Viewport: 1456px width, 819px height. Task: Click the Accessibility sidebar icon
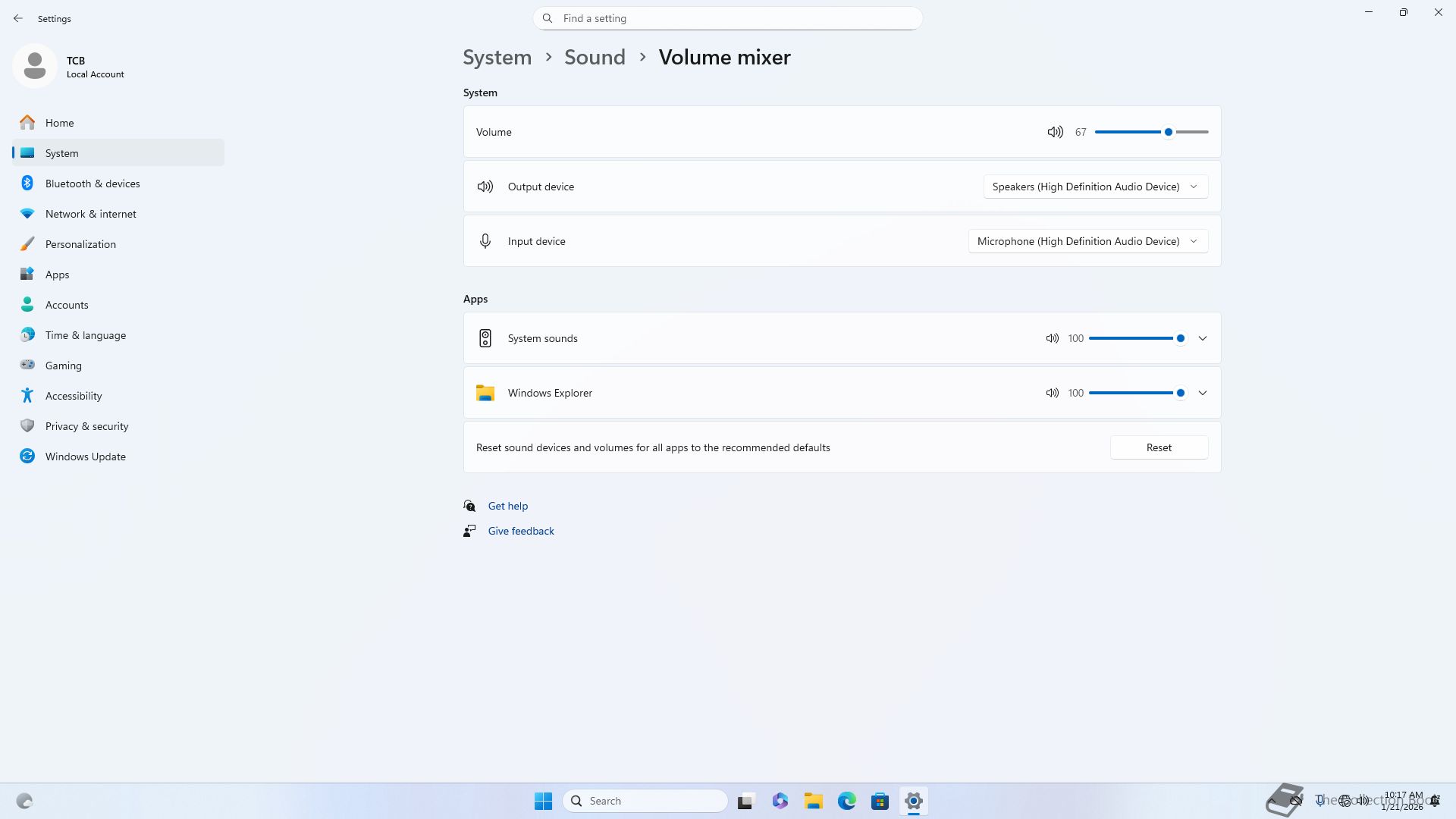click(27, 396)
